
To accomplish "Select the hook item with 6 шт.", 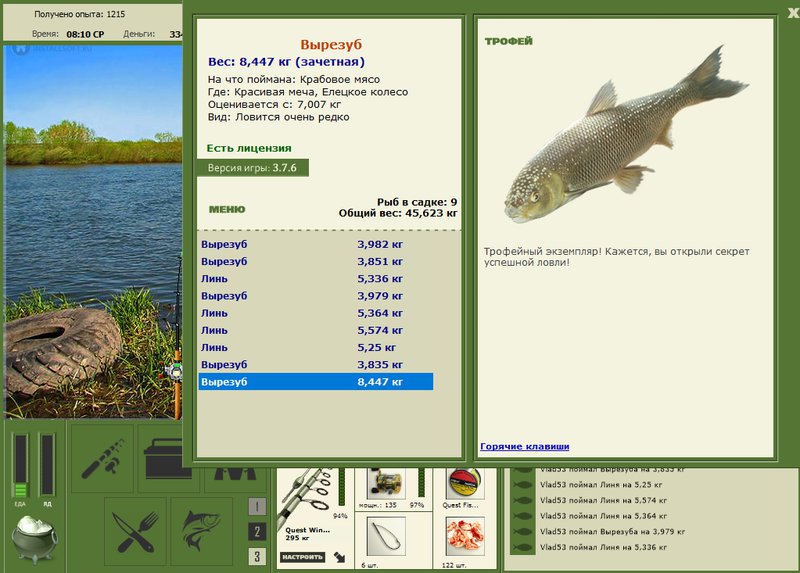I will point(386,536).
